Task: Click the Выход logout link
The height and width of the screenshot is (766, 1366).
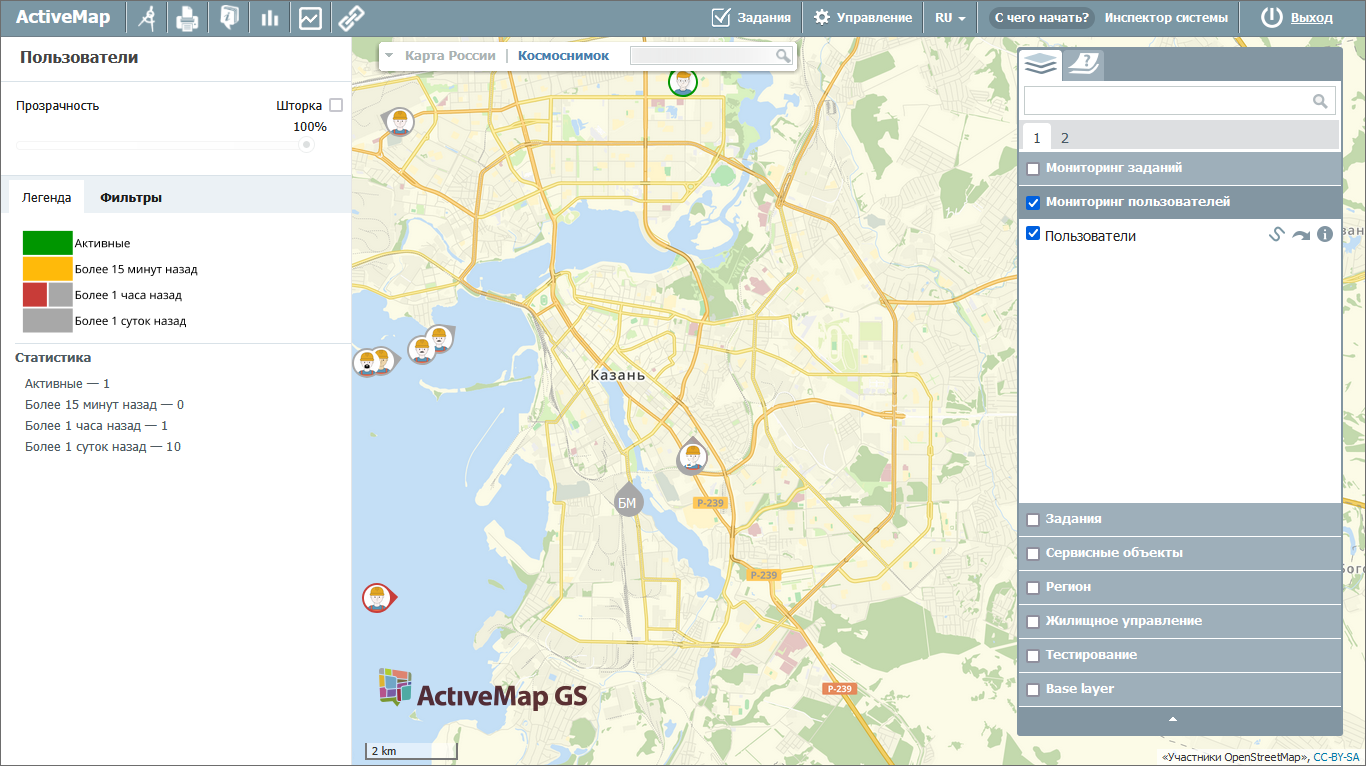Action: [x=1311, y=17]
